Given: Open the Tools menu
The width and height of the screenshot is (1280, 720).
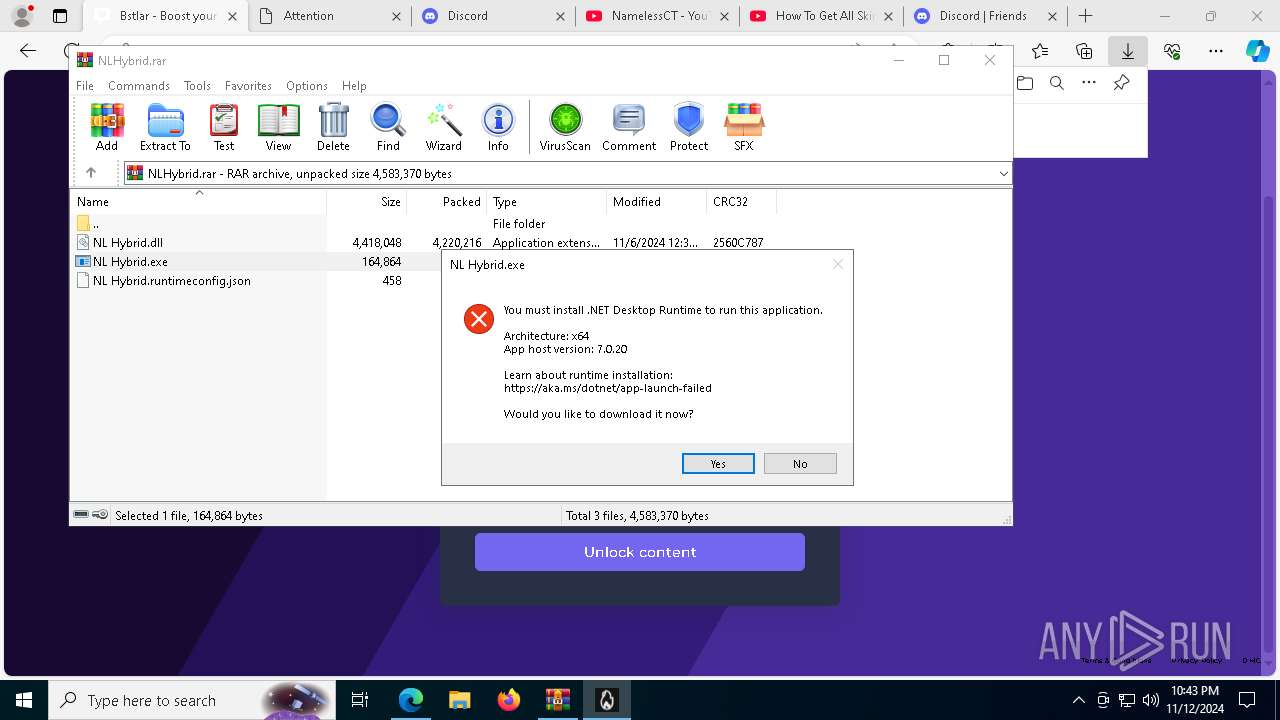Looking at the screenshot, I should pos(197,86).
